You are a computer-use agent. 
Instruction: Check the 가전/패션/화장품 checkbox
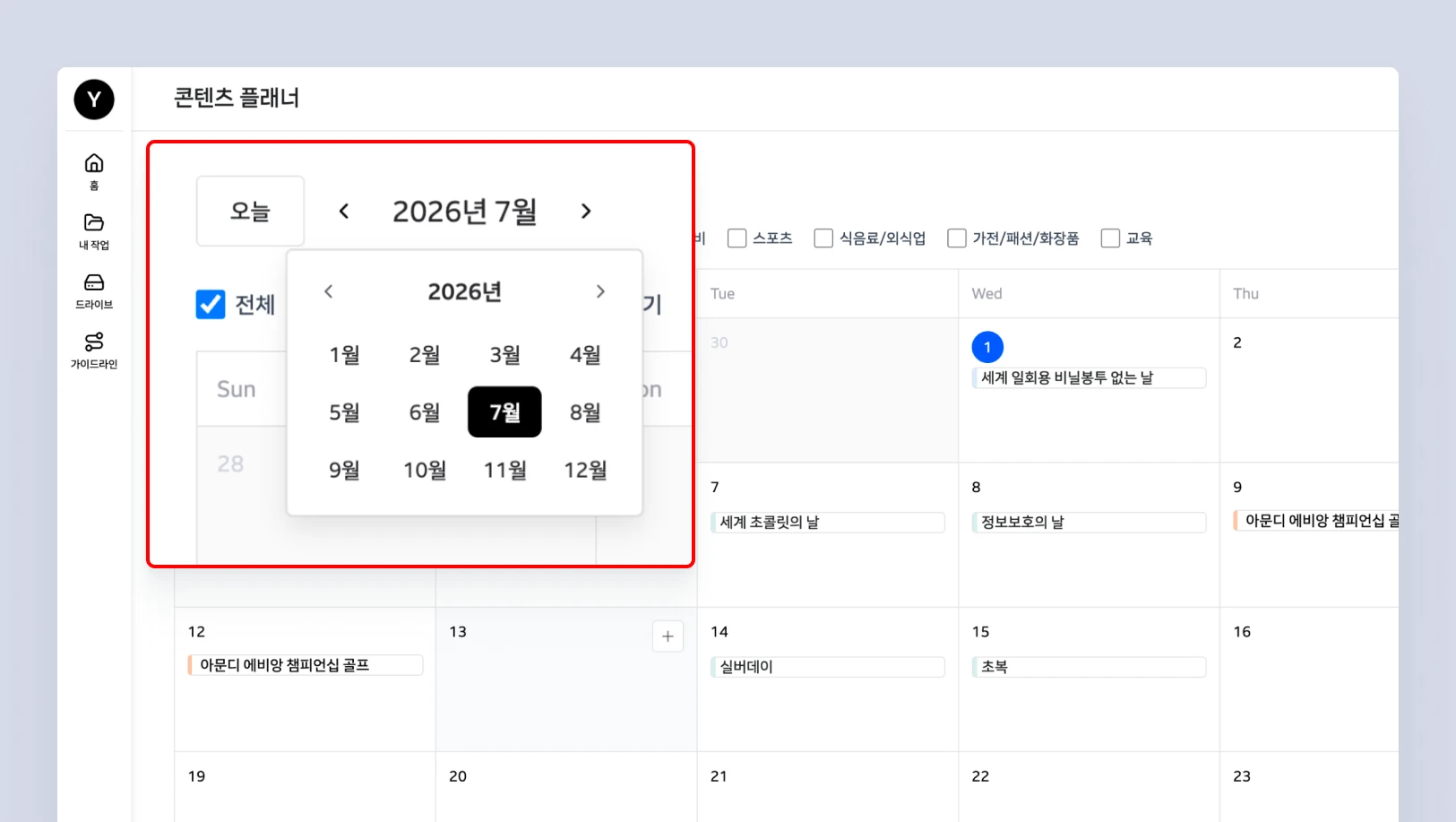pos(957,238)
